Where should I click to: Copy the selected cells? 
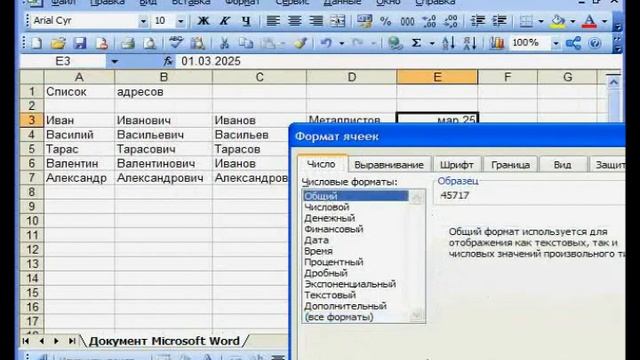pos(246,43)
